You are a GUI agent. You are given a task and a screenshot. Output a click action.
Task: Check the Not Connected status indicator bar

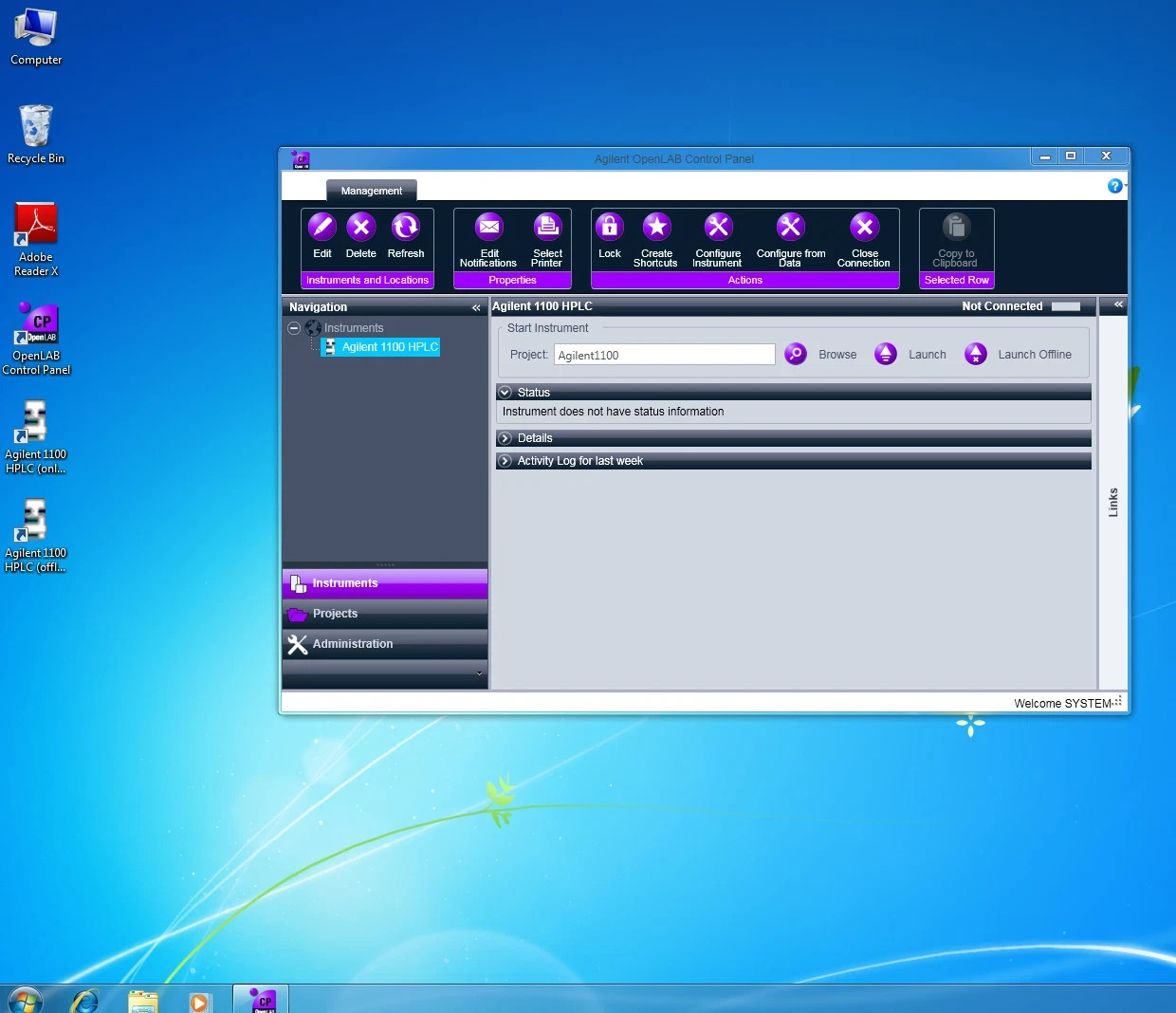(1065, 306)
